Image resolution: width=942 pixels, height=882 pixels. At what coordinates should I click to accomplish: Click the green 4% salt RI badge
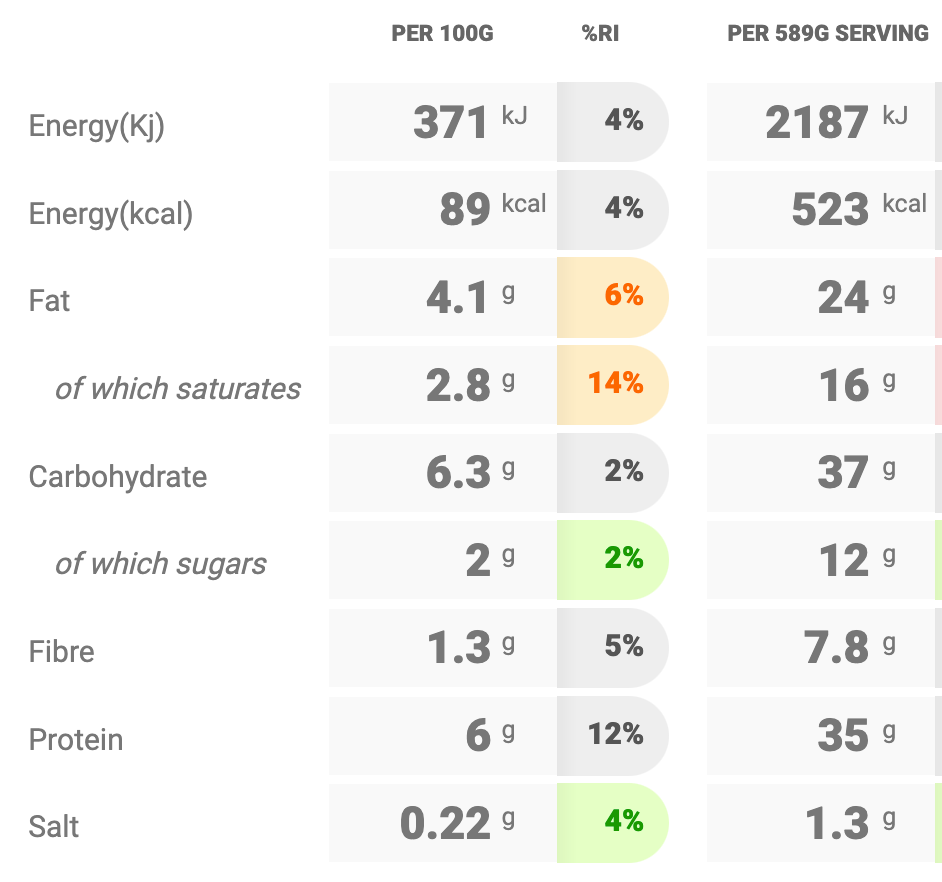pos(623,822)
